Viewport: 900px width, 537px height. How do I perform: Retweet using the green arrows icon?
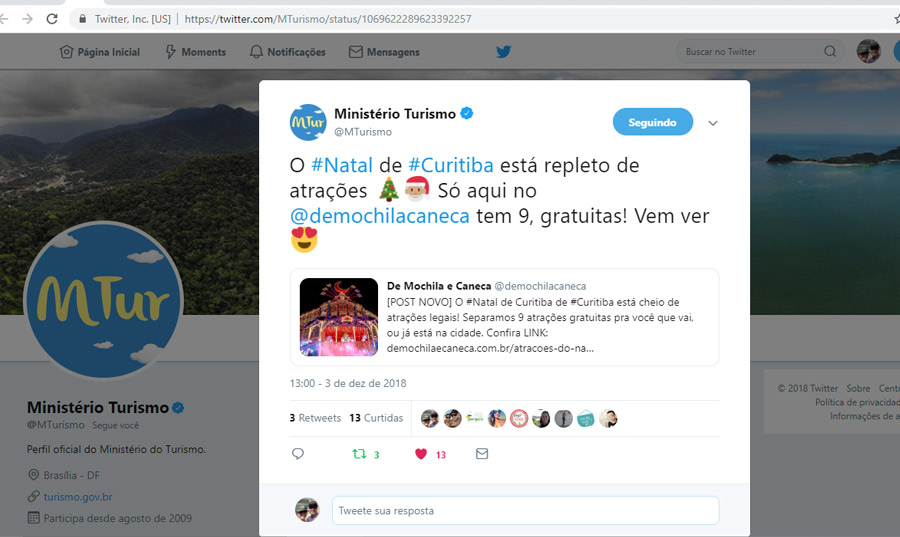359,454
